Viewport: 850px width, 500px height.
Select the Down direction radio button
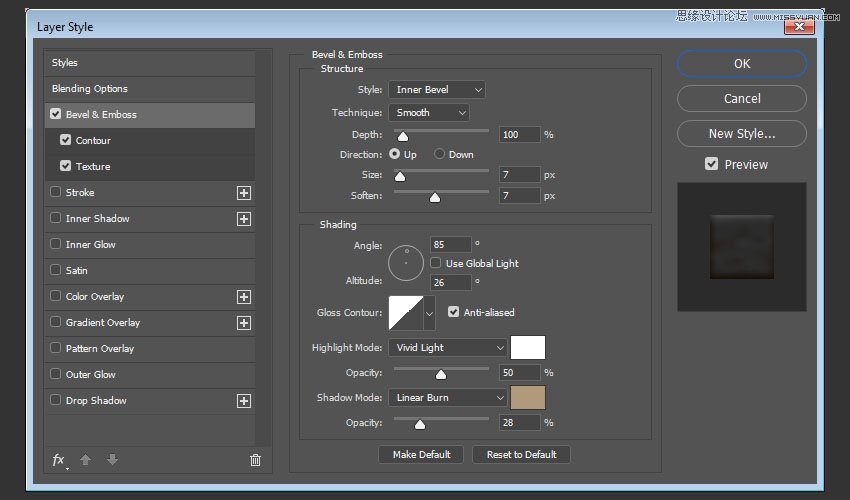[439, 155]
